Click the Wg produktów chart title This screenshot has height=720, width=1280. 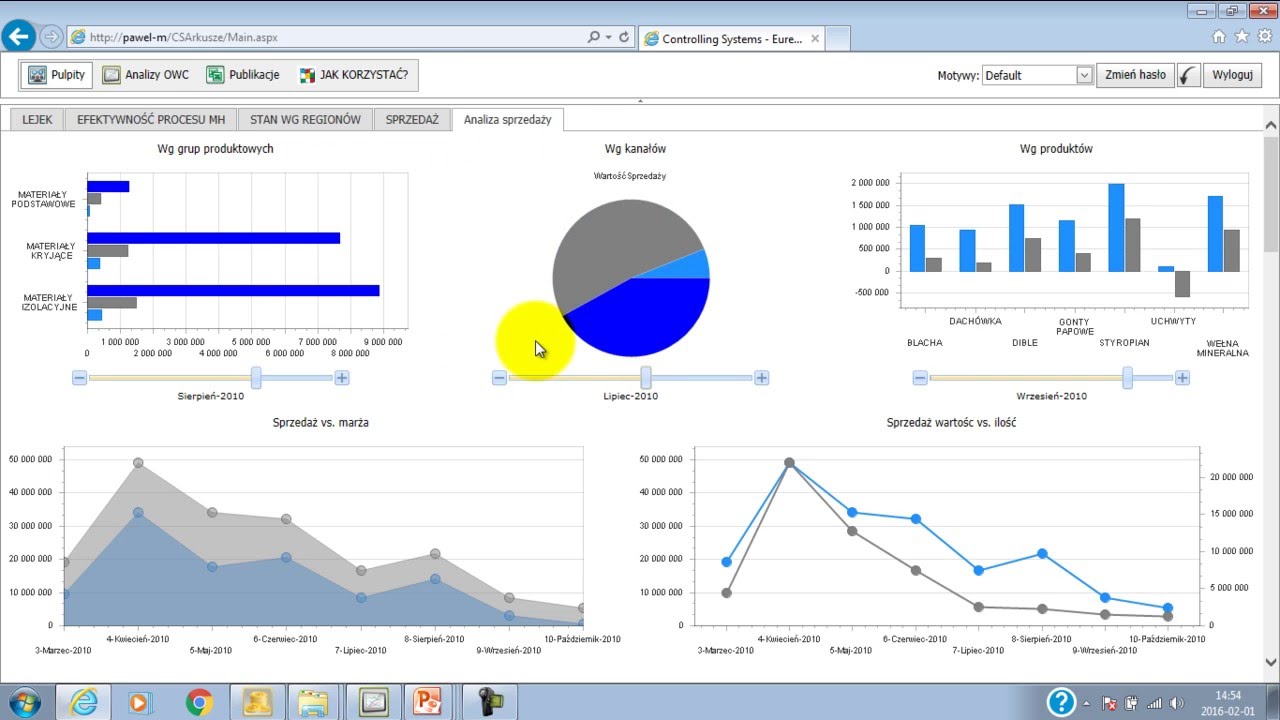tap(1056, 149)
